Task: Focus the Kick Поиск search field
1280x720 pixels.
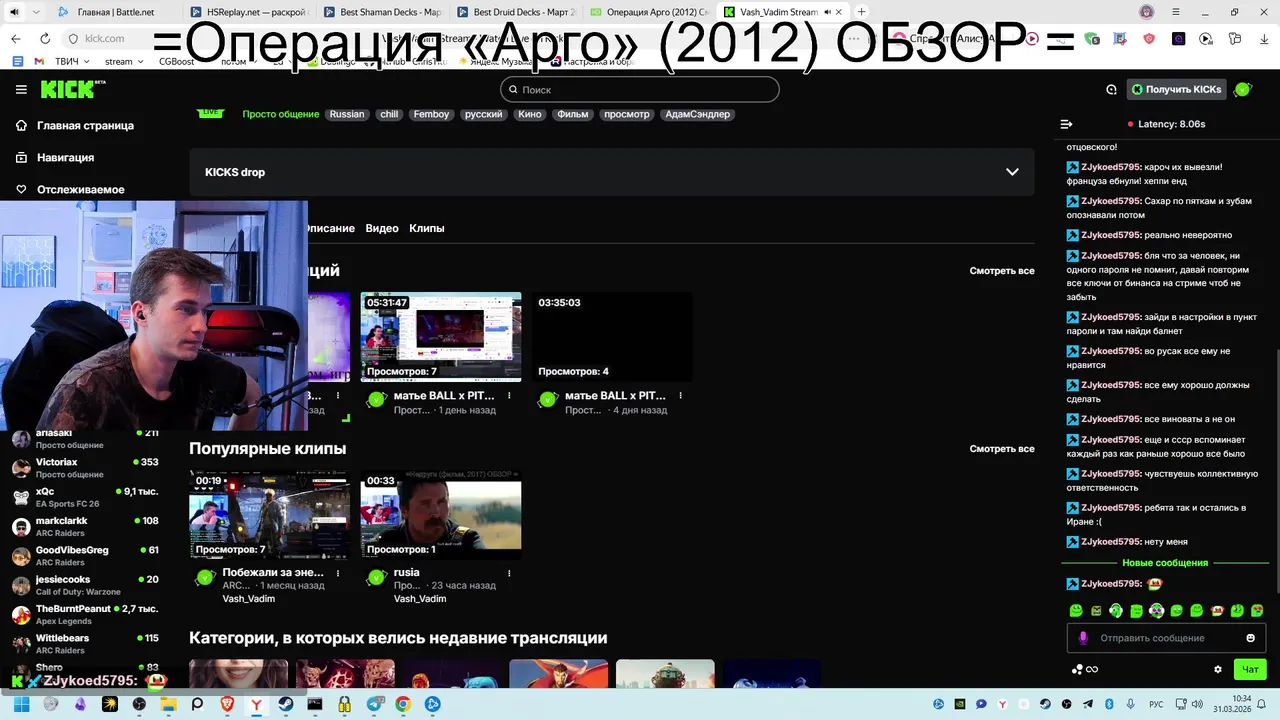Action: [x=639, y=89]
